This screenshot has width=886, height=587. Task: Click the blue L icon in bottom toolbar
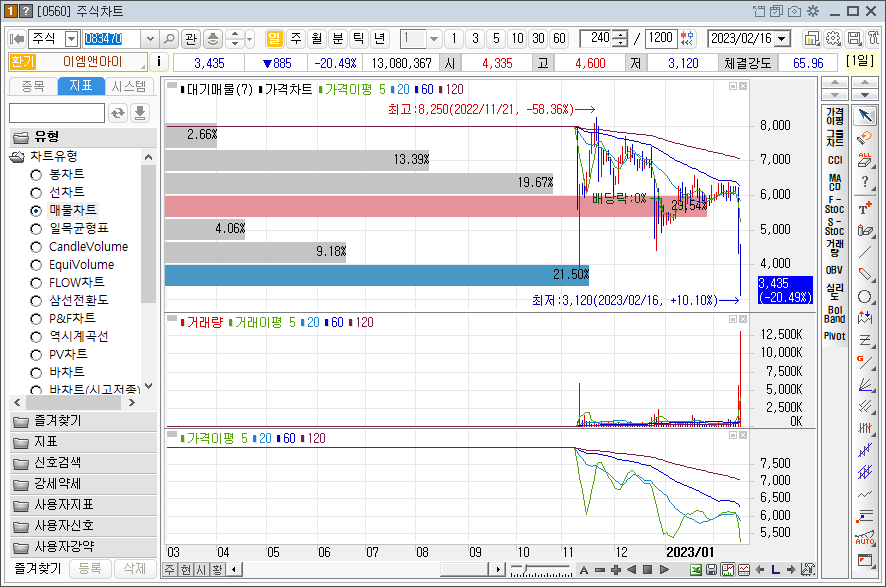pos(775,569)
